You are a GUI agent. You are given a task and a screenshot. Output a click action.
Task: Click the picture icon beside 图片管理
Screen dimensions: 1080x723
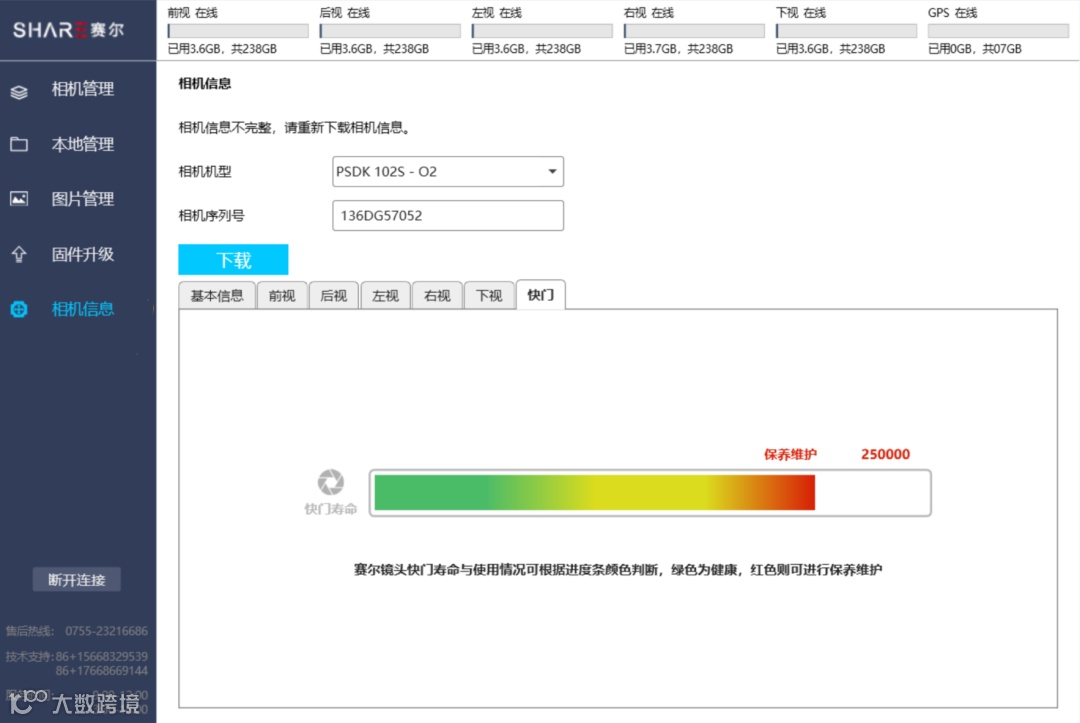click(x=19, y=199)
